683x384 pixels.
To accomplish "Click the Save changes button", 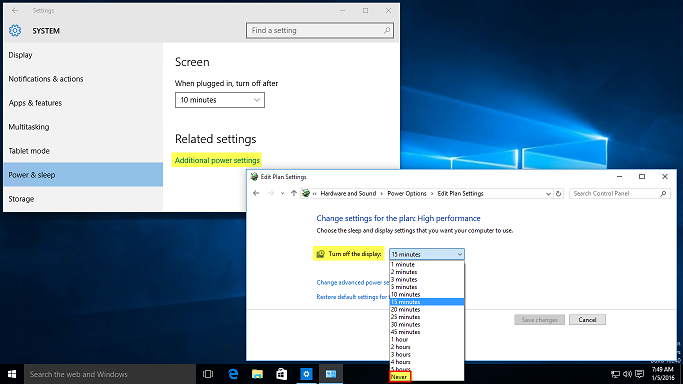I will click(x=539, y=320).
